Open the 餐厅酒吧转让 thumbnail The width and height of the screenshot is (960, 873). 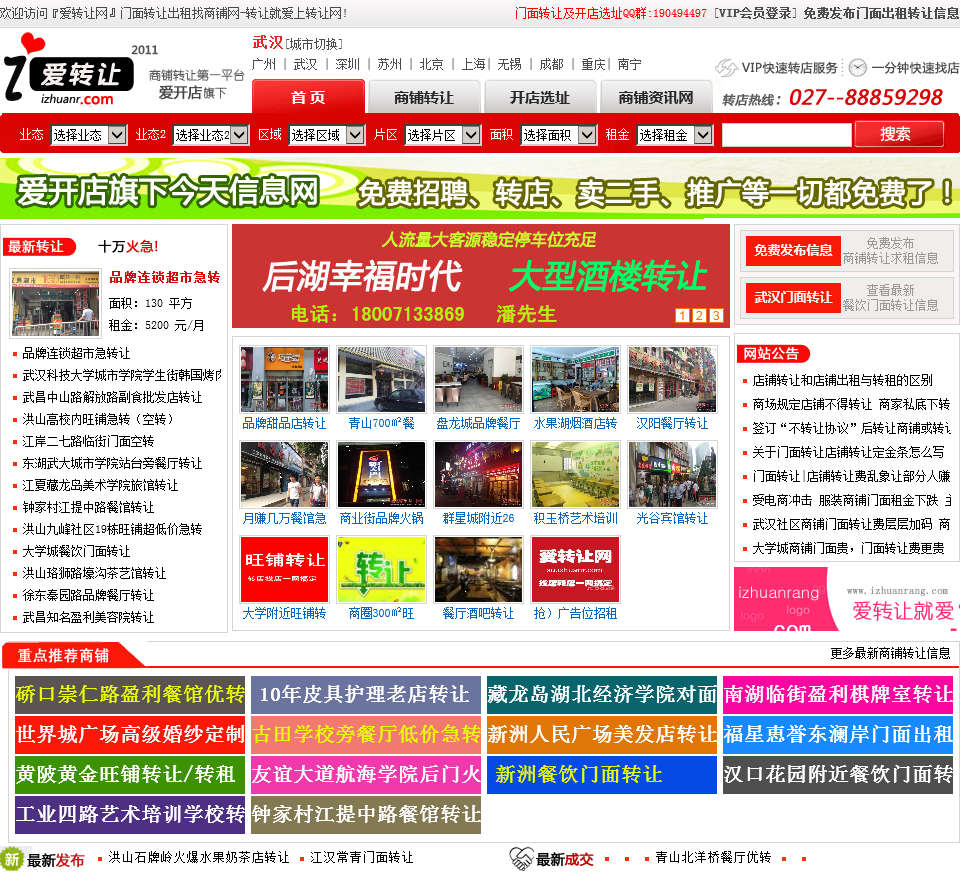point(478,569)
